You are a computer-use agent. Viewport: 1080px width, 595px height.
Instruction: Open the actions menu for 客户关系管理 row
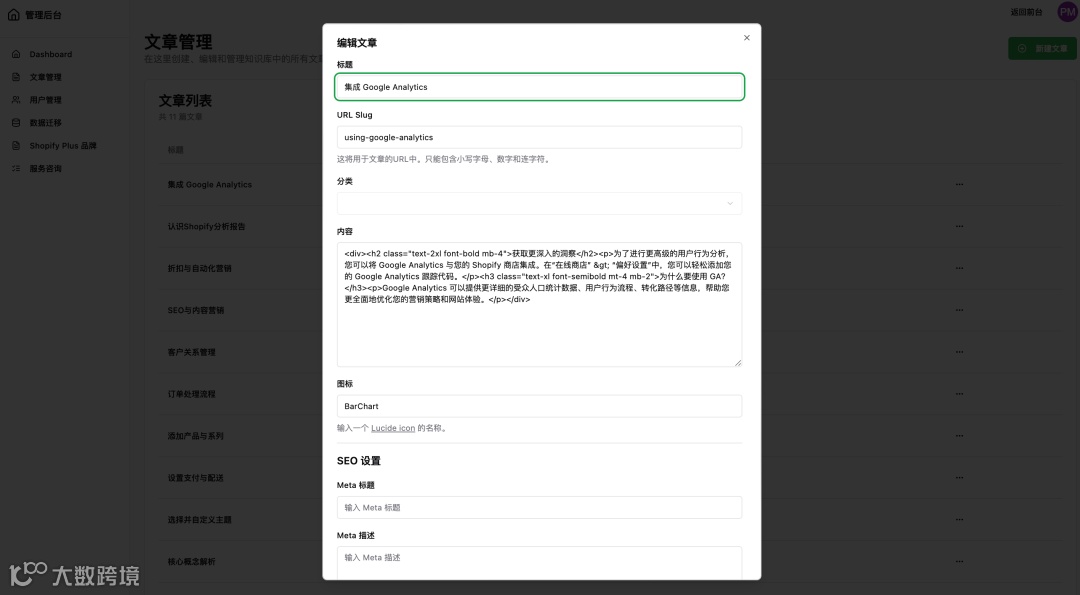click(959, 352)
